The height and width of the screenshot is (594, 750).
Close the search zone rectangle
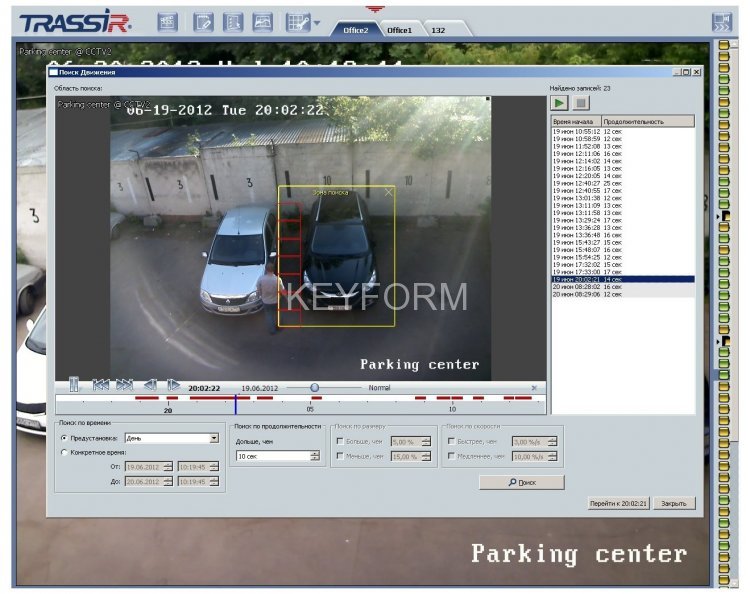click(x=389, y=191)
